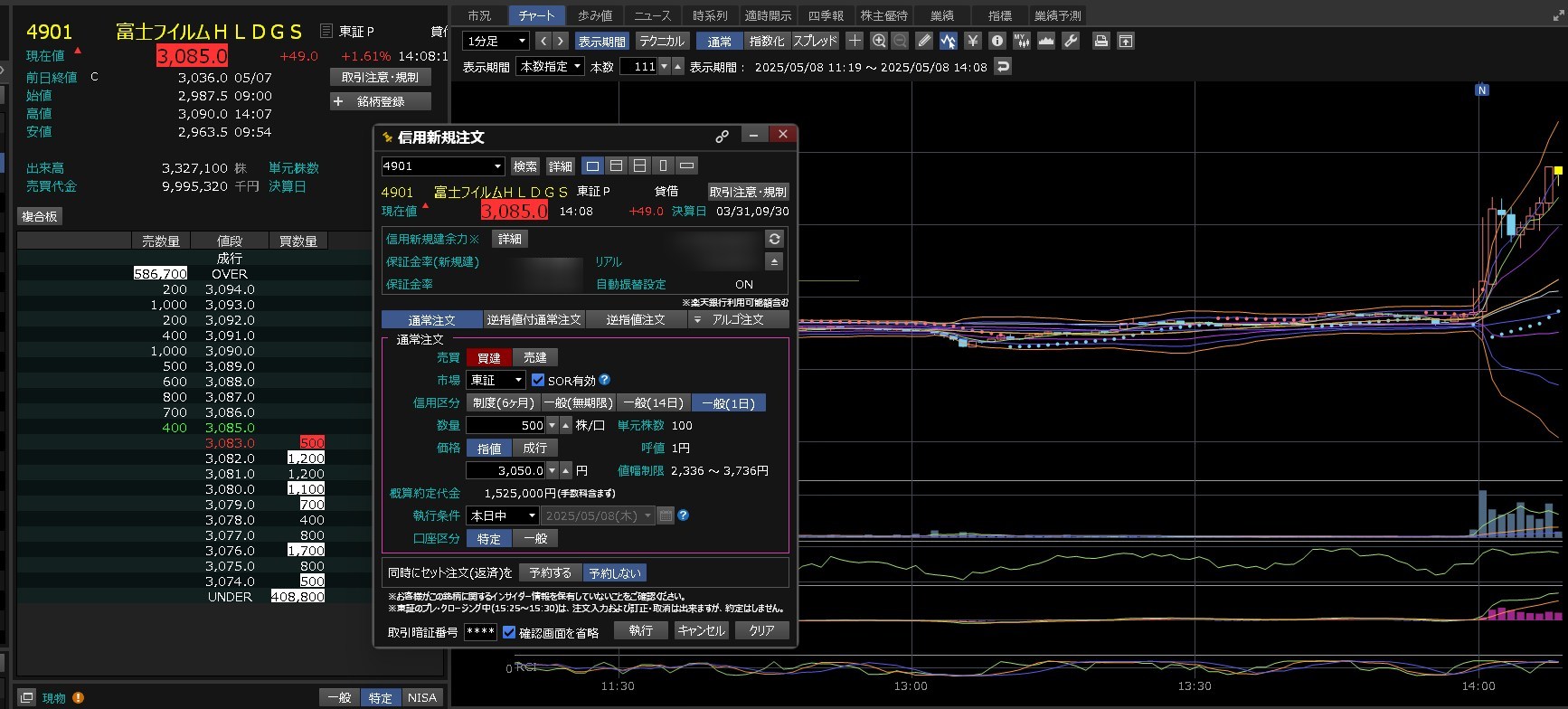The height and width of the screenshot is (709, 1568).
Task: Select 売建 sell side
Action: [x=535, y=357]
